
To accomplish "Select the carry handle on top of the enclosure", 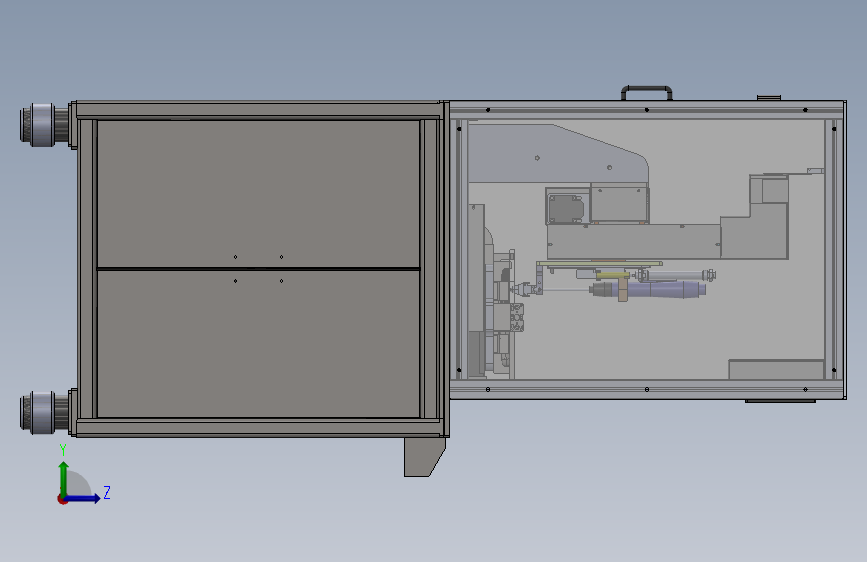I will click(x=646, y=92).
